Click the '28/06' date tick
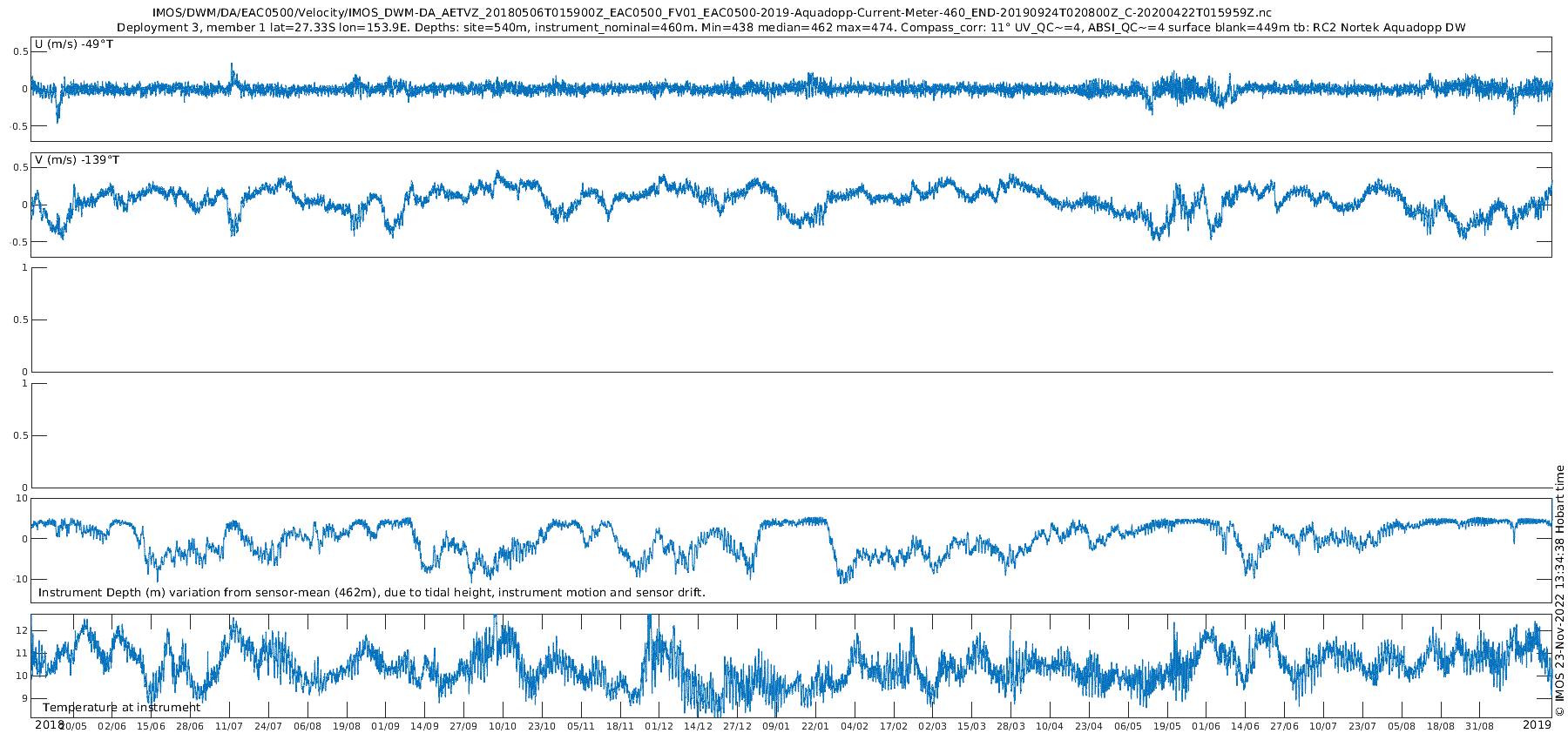Screen dimensions: 1568x740 tap(190, 727)
